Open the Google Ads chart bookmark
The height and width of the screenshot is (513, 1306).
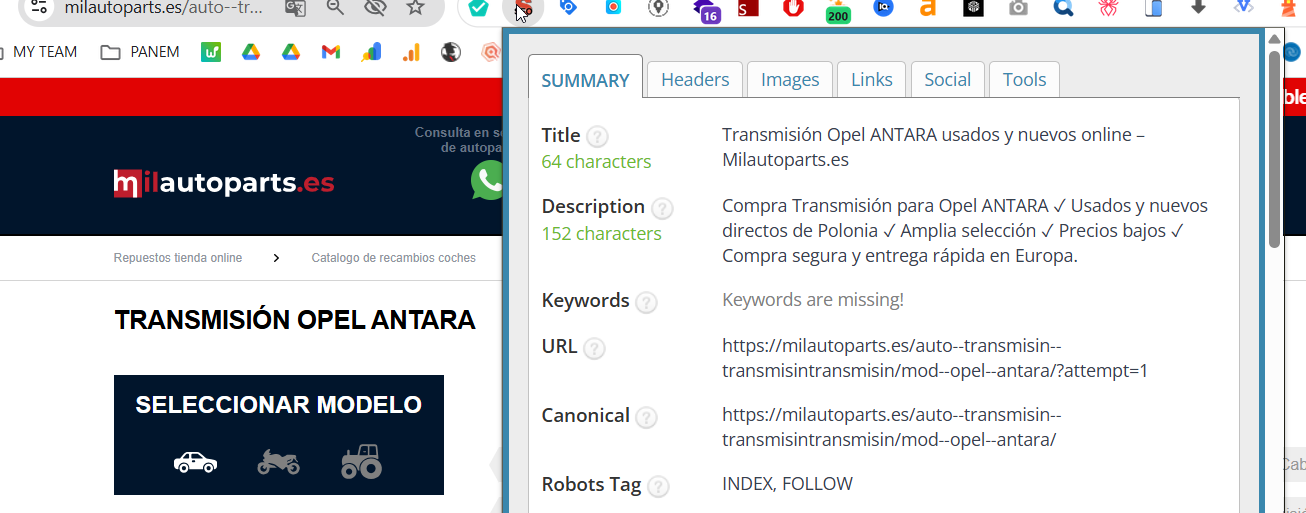(371, 52)
